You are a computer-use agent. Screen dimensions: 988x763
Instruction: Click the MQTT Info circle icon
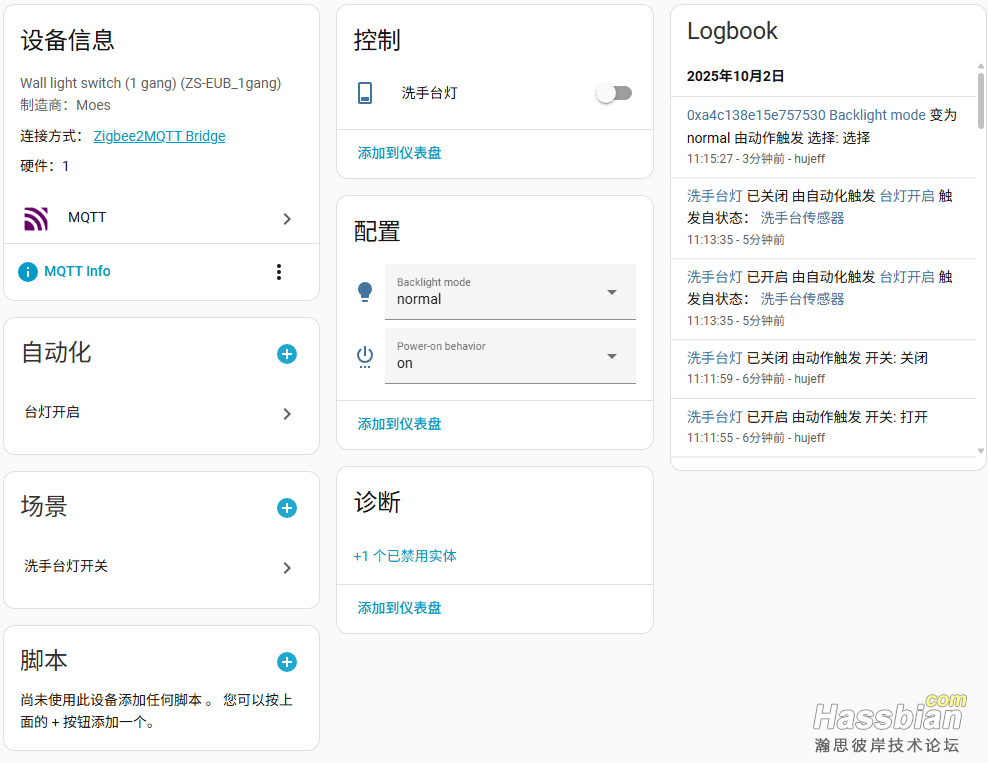(28, 272)
